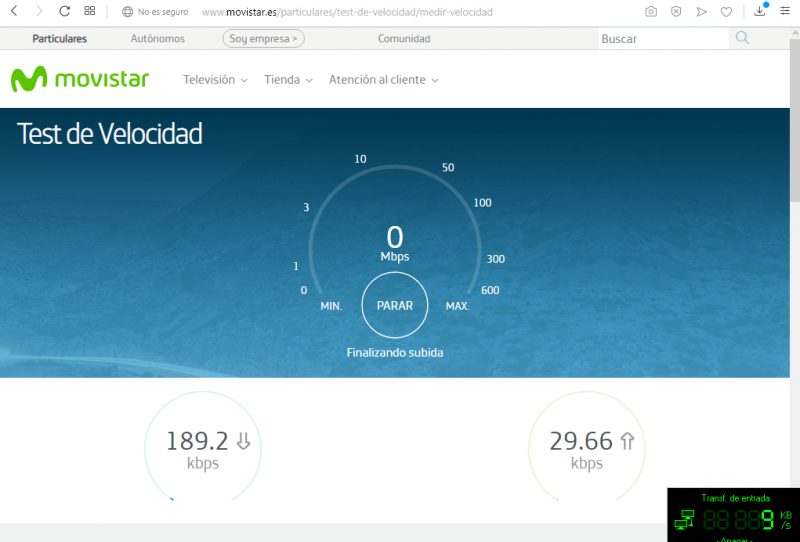Click the 'Finalizando subida' status text
Image resolution: width=800 pixels, height=542 pixels.
[395, 353]
